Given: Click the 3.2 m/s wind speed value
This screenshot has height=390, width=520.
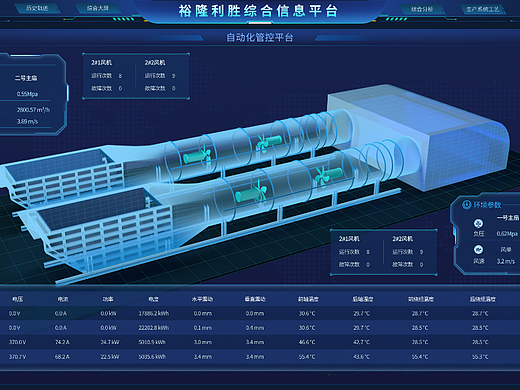Looking at the screenshot, I should click(506, 261).
